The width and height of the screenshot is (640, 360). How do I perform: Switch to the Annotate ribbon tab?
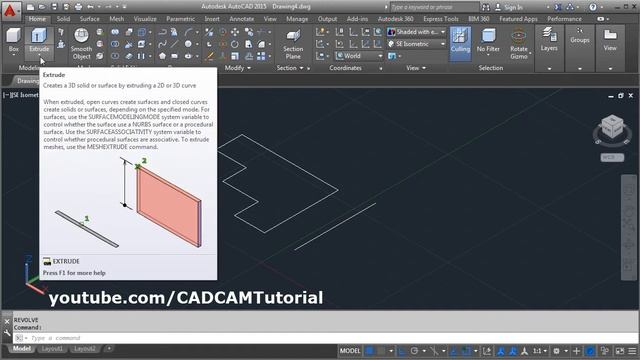point(242,19)
